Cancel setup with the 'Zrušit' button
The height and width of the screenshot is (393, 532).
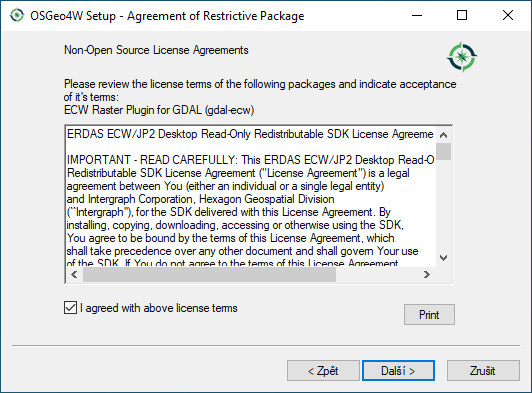coord(483,371)
